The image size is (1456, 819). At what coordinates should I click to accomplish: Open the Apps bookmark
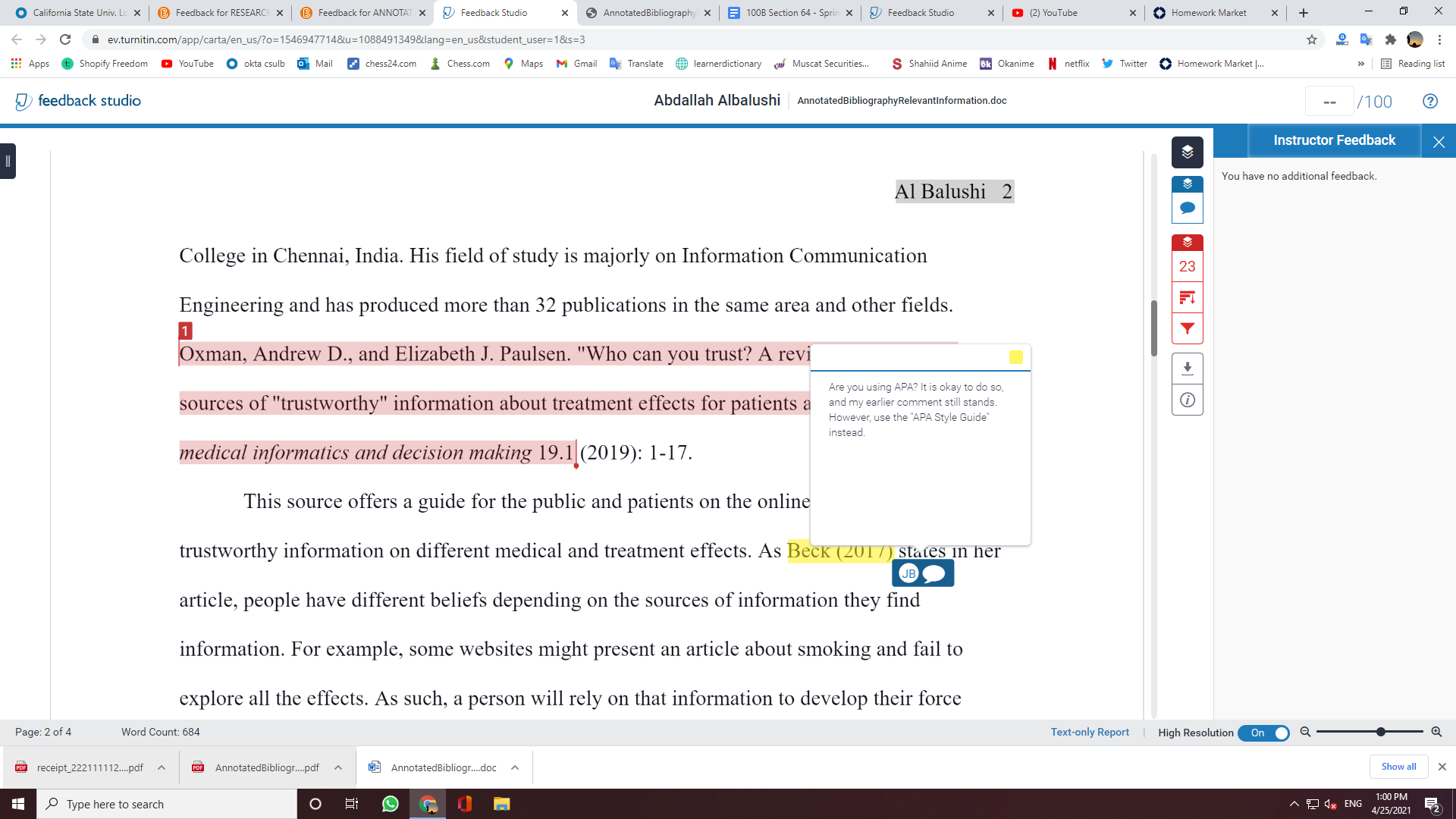[x=30, y=64]
